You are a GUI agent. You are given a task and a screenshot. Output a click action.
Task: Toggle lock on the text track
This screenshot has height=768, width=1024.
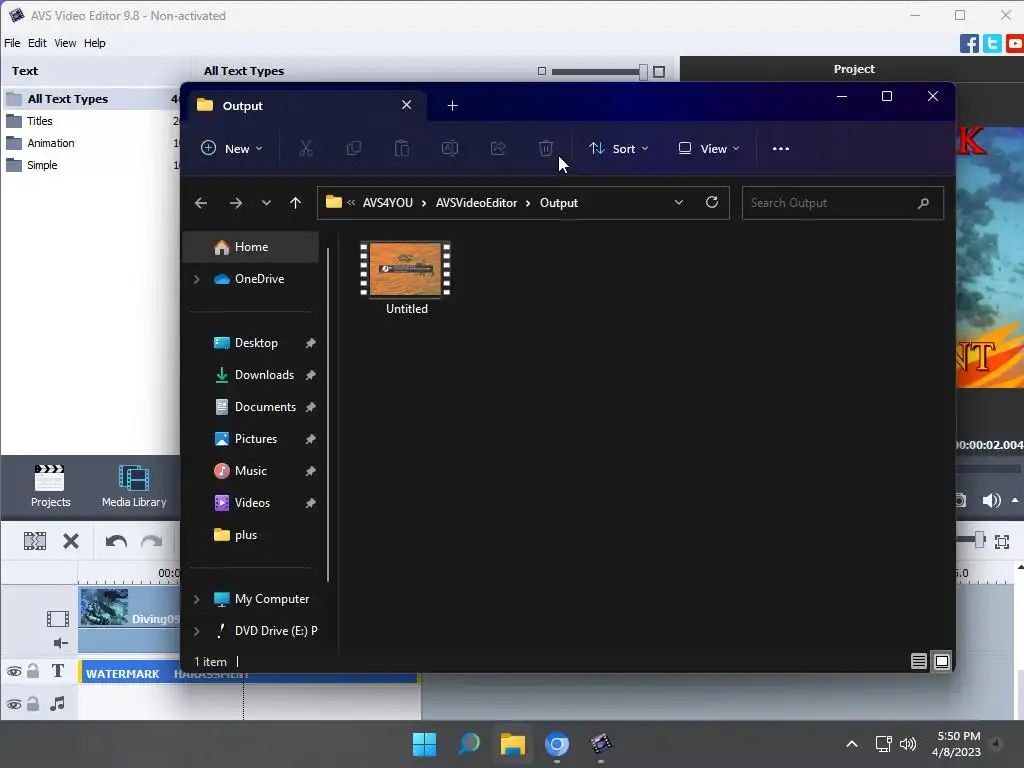[x=33, y=671]
